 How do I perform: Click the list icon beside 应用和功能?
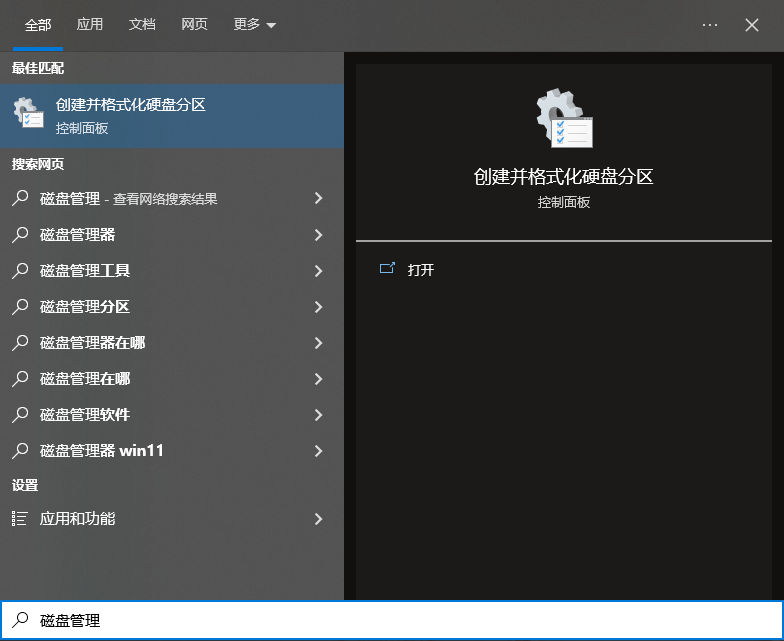[x=20, y=518]
